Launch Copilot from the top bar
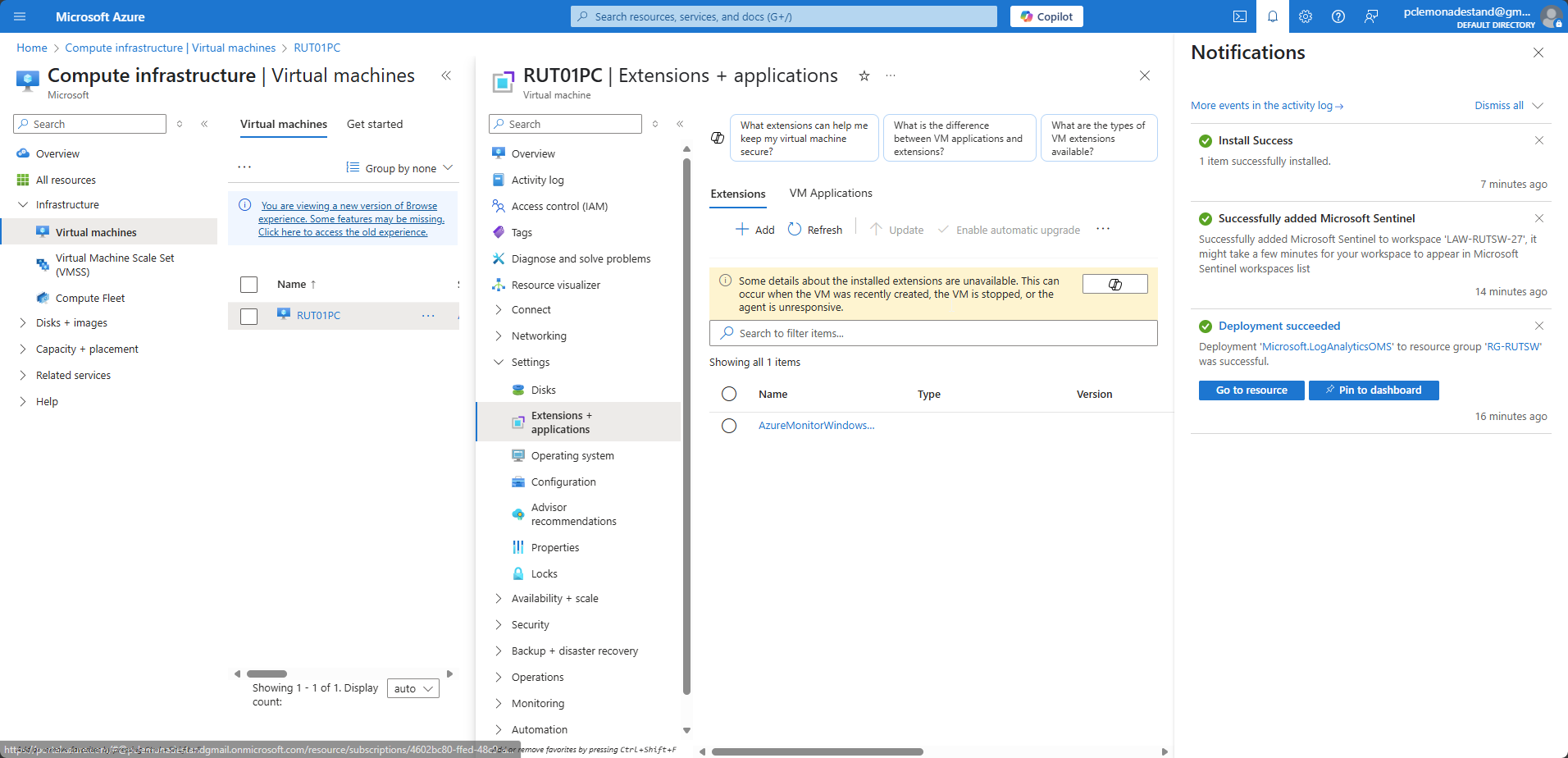Image resolution: width=1568 pixels, height=758 pixels. point(1046,16)
